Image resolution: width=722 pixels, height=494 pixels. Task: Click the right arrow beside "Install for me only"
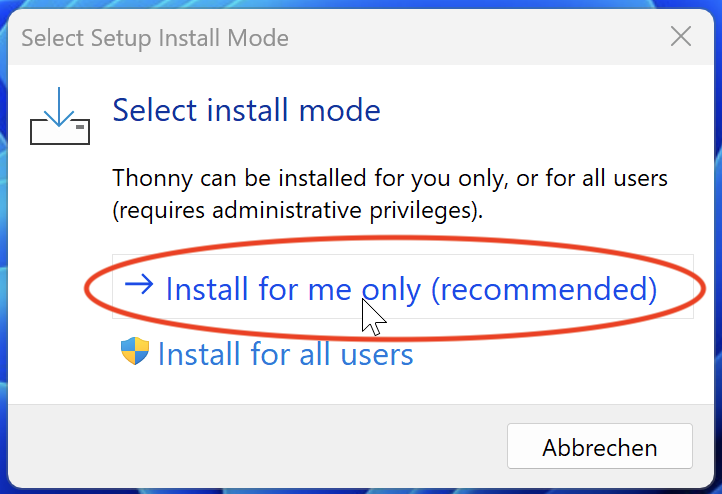pyautogui.click(x=139, y=286)
